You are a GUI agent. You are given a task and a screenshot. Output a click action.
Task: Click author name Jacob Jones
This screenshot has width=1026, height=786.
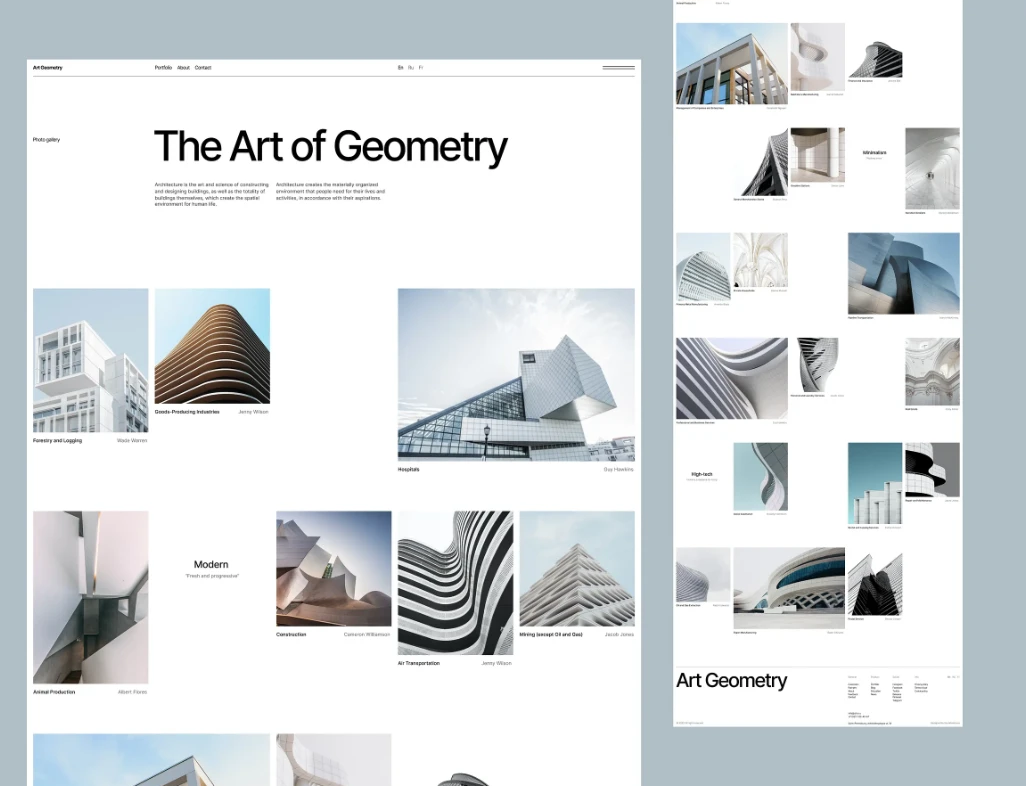(619, 634)
